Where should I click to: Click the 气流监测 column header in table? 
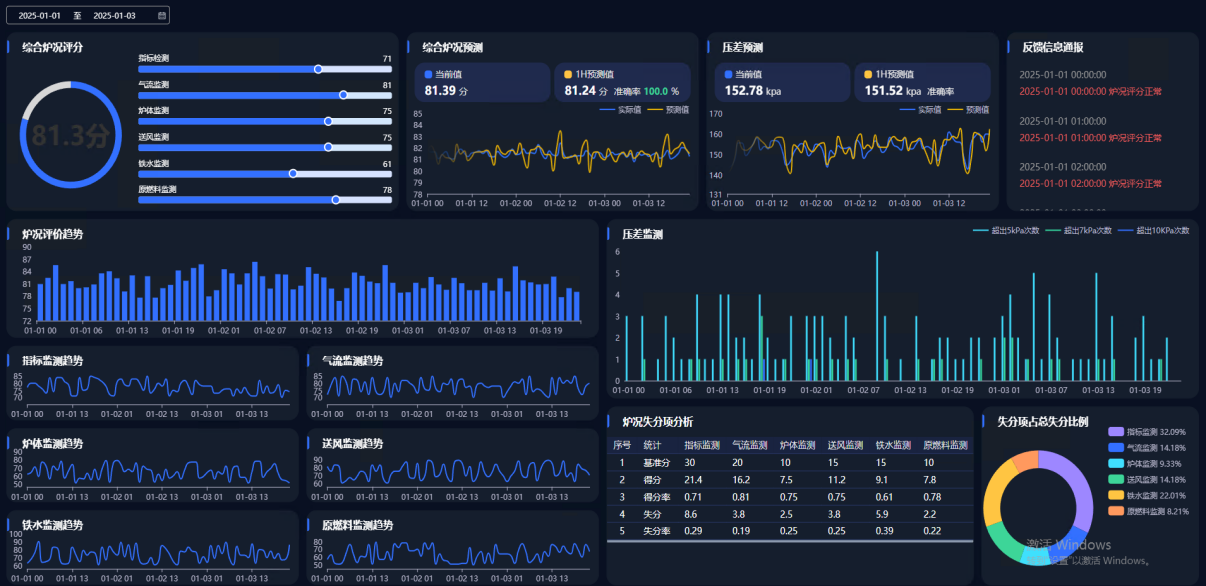tap(751, 446)
